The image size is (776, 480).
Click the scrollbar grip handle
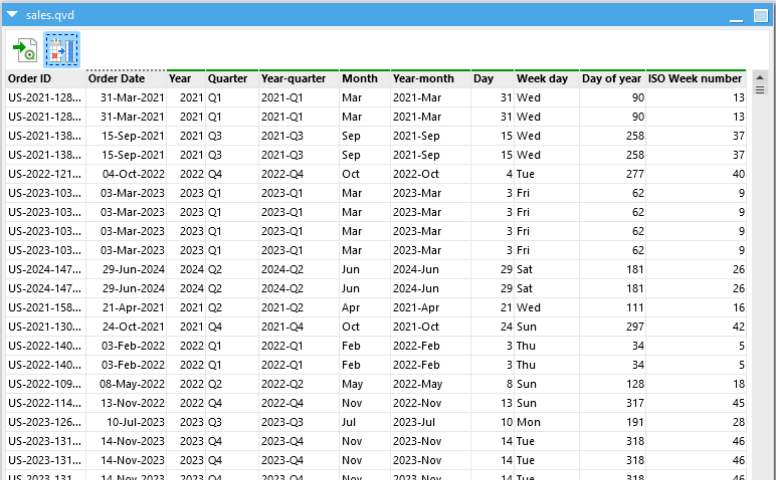coord(760,90)
